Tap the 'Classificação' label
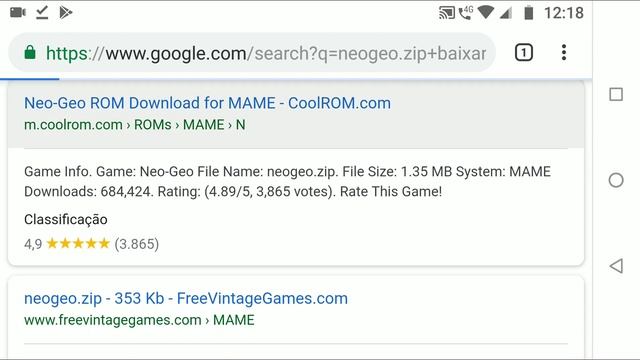 (x=66, y=220)
